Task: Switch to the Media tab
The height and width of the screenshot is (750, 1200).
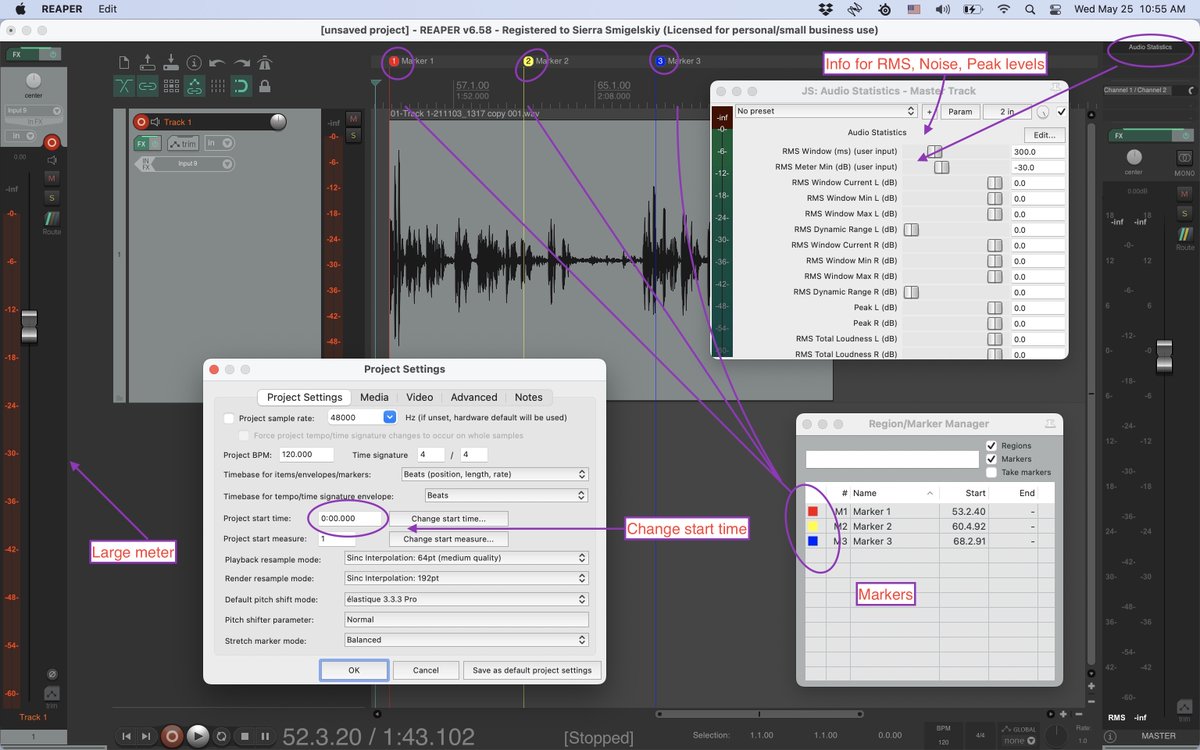Action: (374, 397)
